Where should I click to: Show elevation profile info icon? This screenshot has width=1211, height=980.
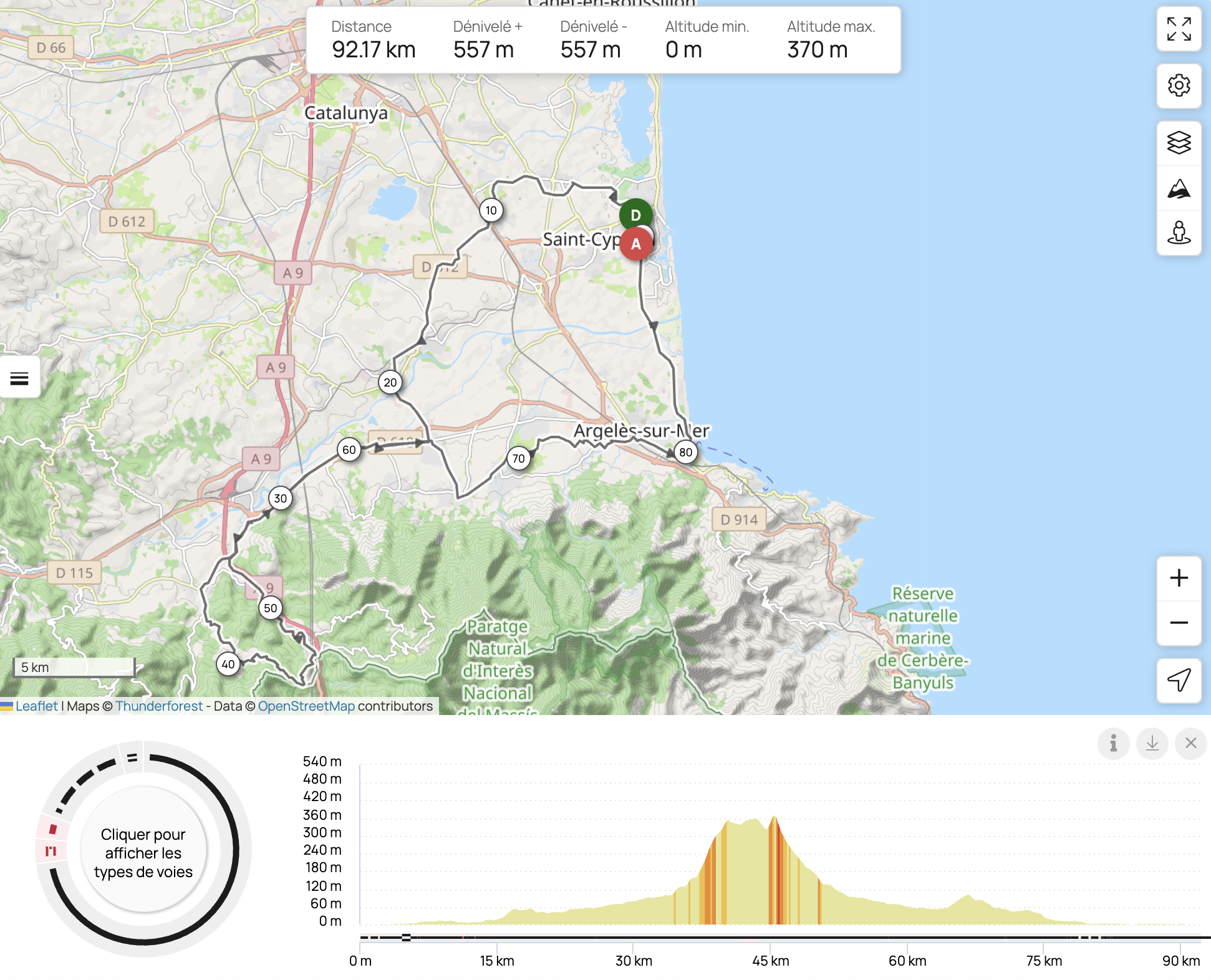coord(1113,743)
